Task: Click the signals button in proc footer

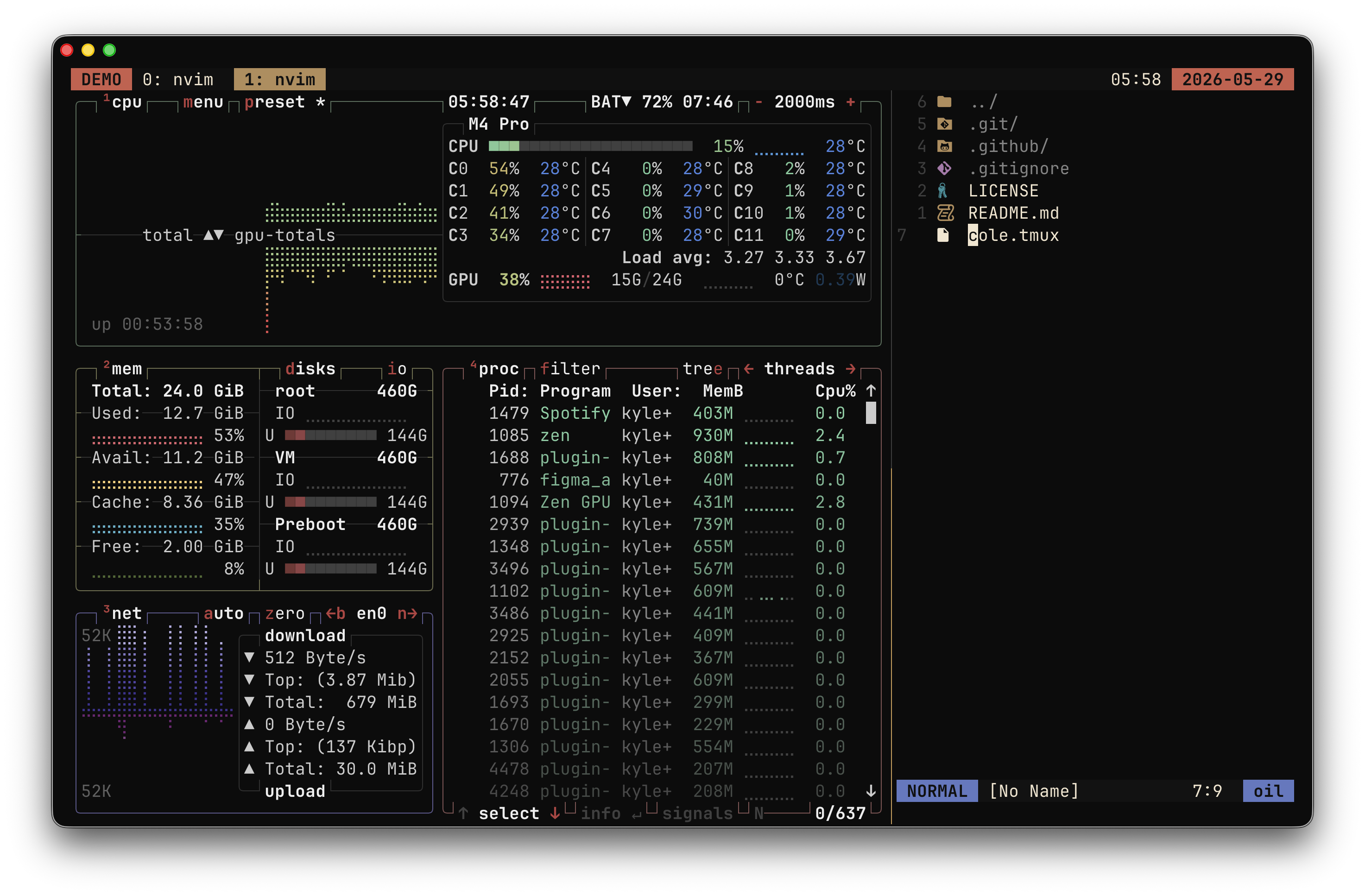Action: [697, 814]
